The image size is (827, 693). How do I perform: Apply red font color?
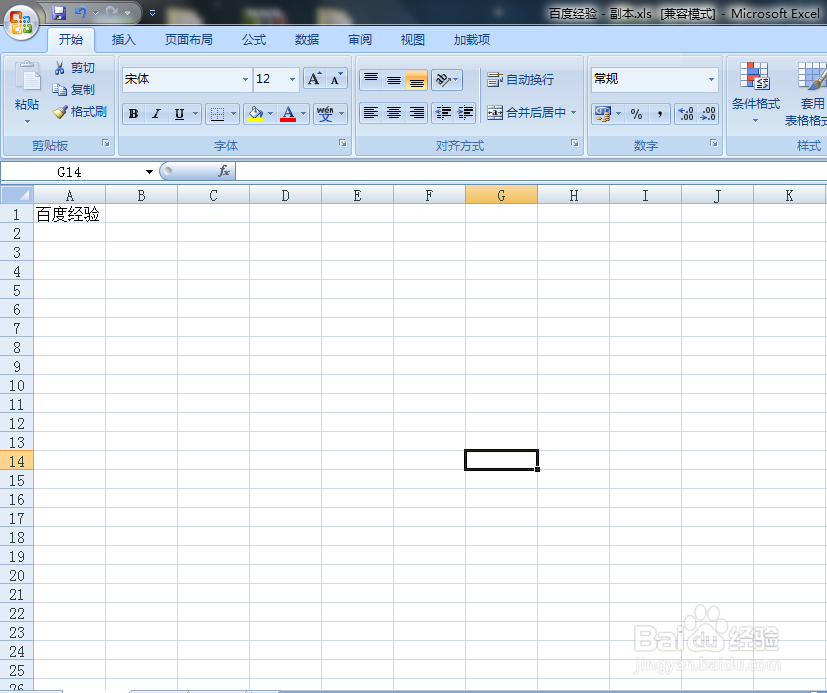click(288, 113)
